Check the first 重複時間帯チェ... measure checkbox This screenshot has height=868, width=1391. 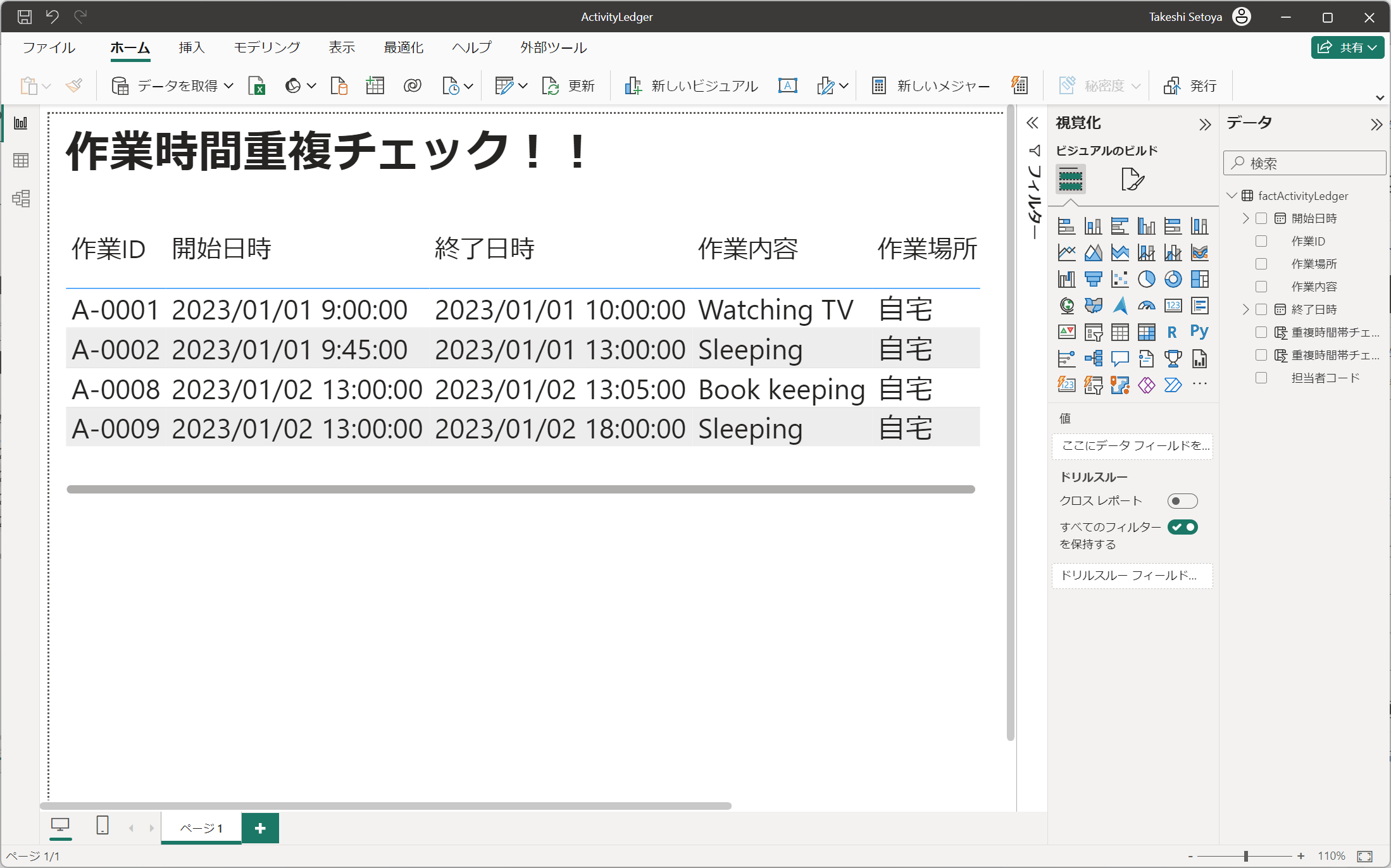coord(1261,332)
